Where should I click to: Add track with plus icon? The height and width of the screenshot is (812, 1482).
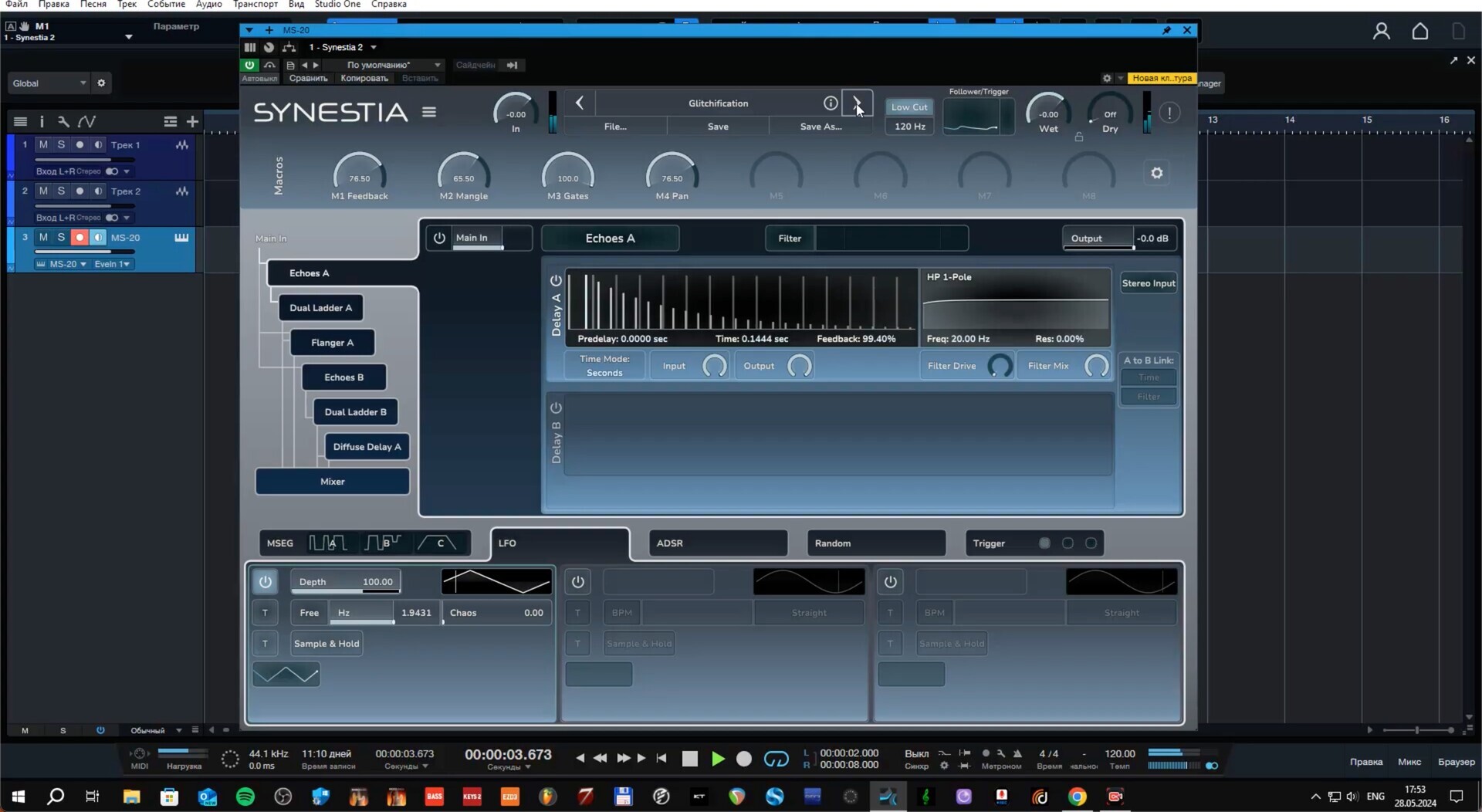click(192, 121)
